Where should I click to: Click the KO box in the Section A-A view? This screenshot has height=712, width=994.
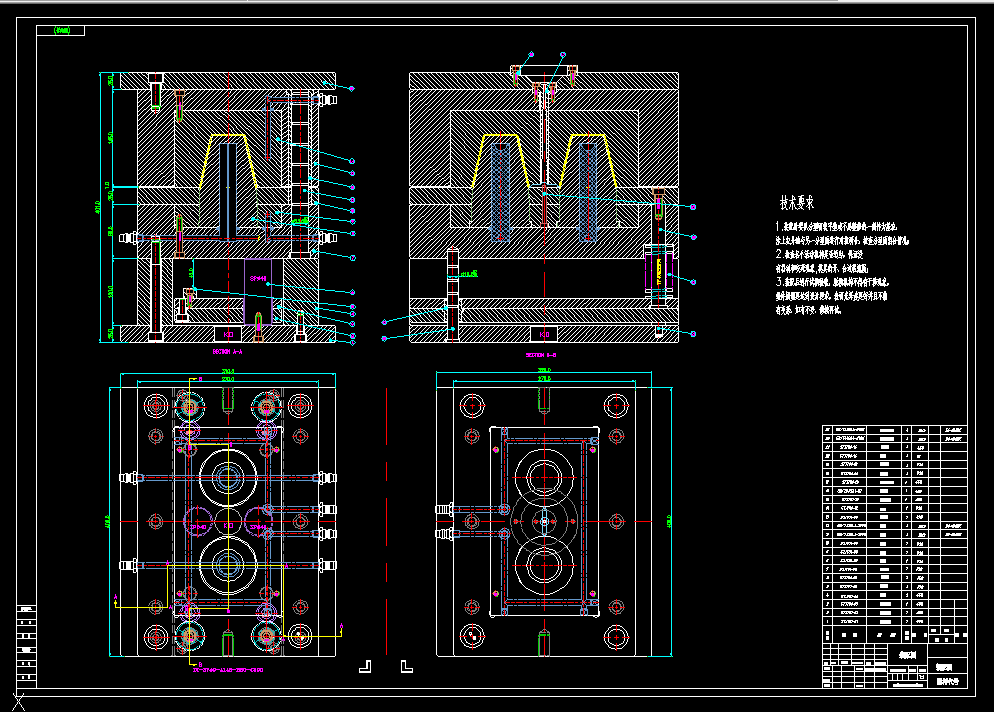228,334
